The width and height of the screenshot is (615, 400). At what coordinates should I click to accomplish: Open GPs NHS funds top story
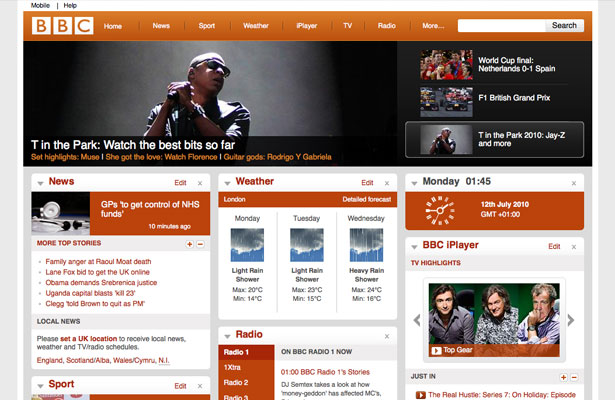(x=150, y=209)
